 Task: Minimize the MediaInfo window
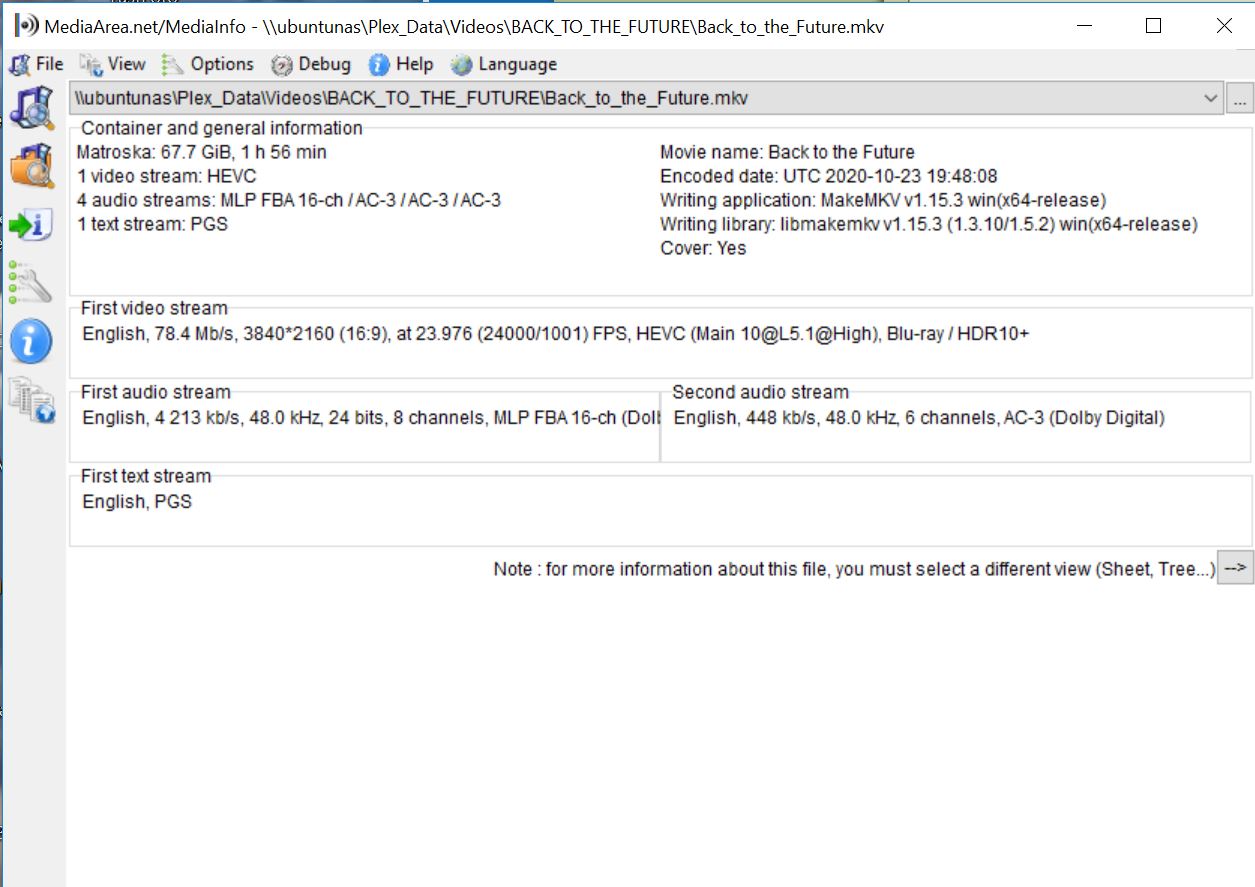tap(1082, 27)
